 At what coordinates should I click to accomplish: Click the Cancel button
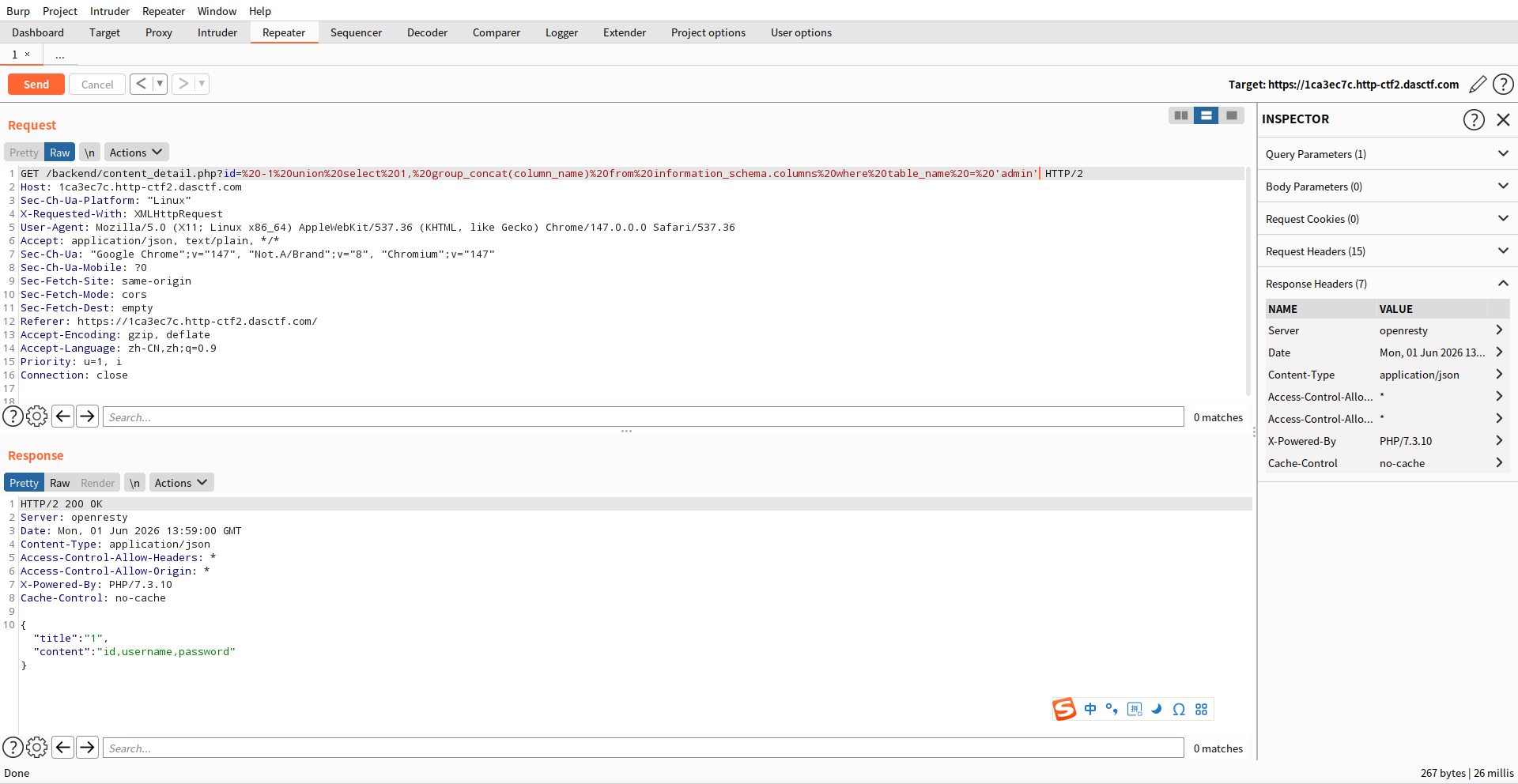click(97, 85)
